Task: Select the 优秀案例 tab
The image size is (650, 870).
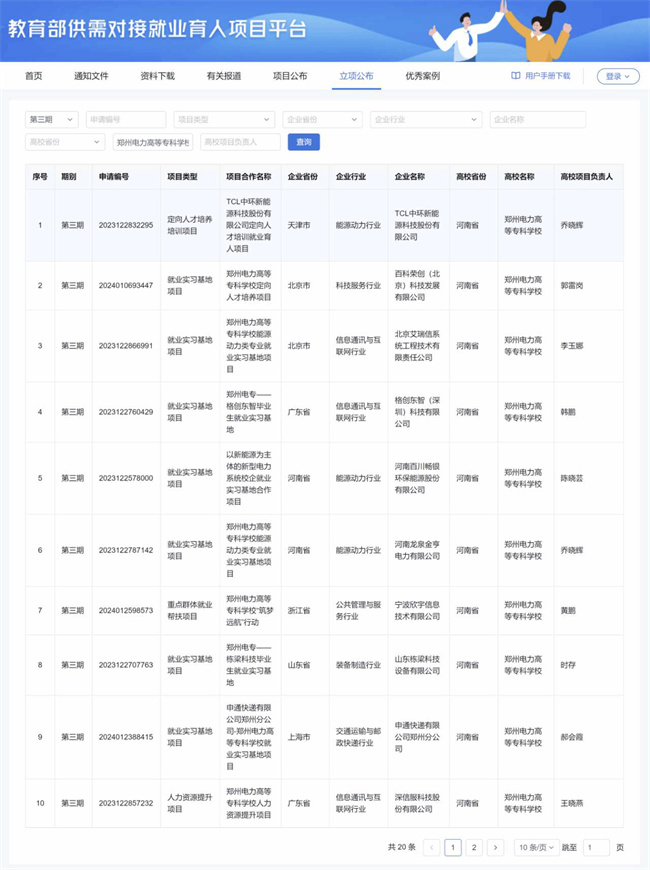Action: (x=422, y=76)
